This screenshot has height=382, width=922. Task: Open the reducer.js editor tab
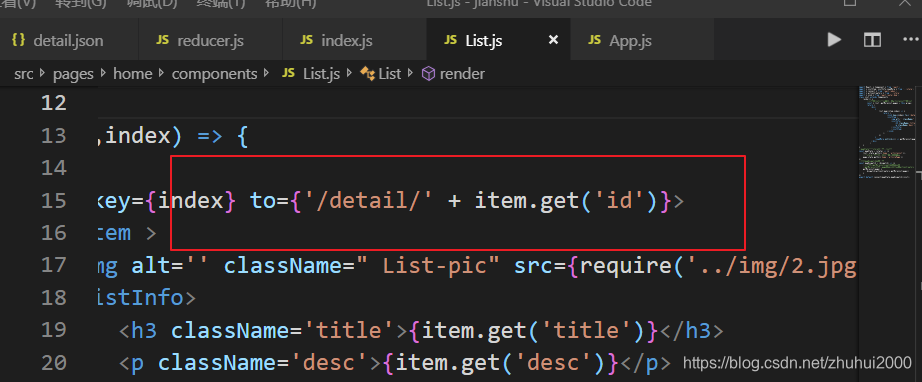click(211, 41)
